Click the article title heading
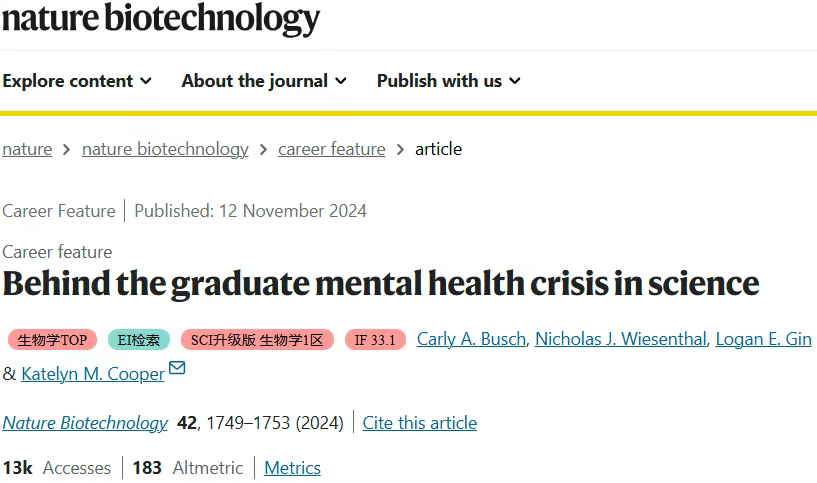 381,284
